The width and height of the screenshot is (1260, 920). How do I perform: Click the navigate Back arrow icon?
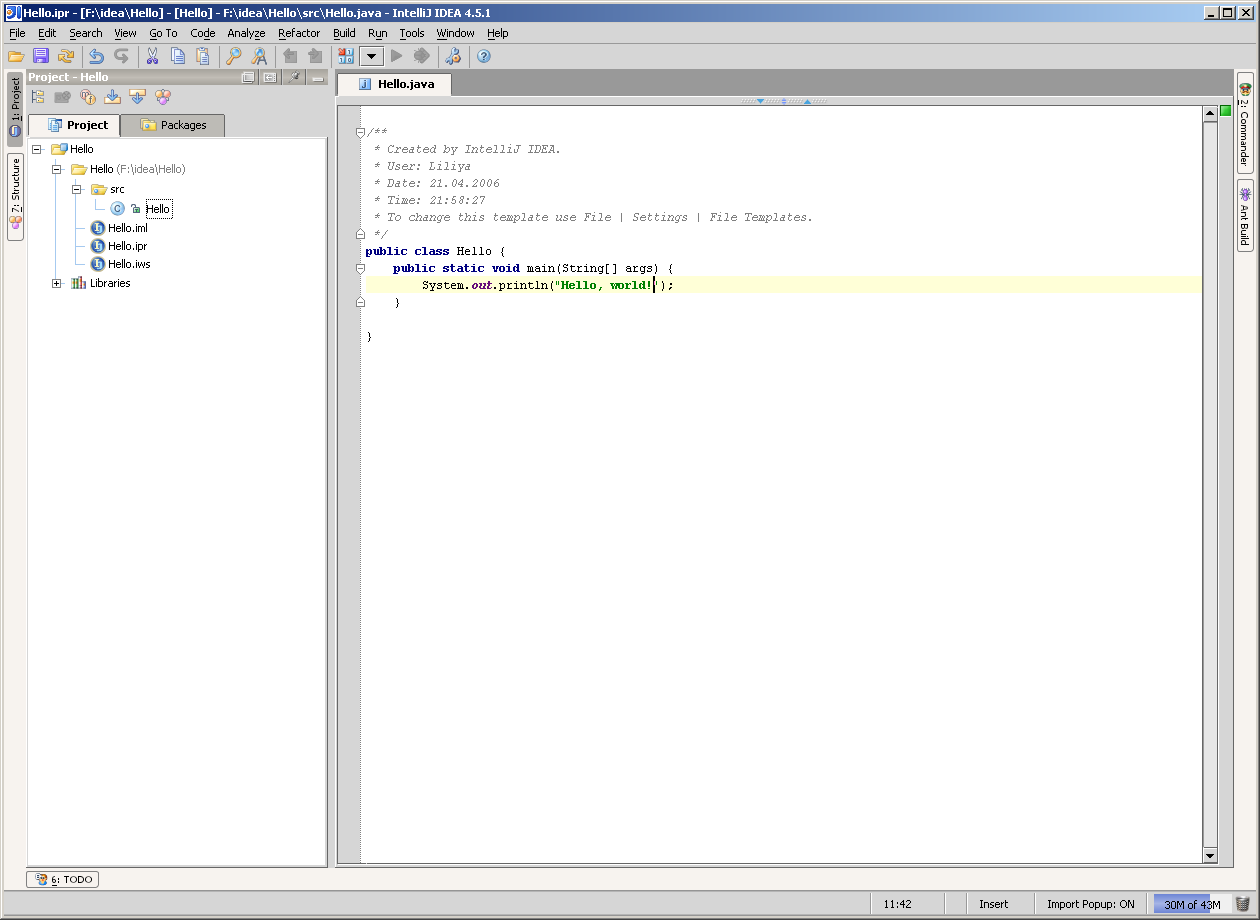pyautogui.click(x=290, y=56)
